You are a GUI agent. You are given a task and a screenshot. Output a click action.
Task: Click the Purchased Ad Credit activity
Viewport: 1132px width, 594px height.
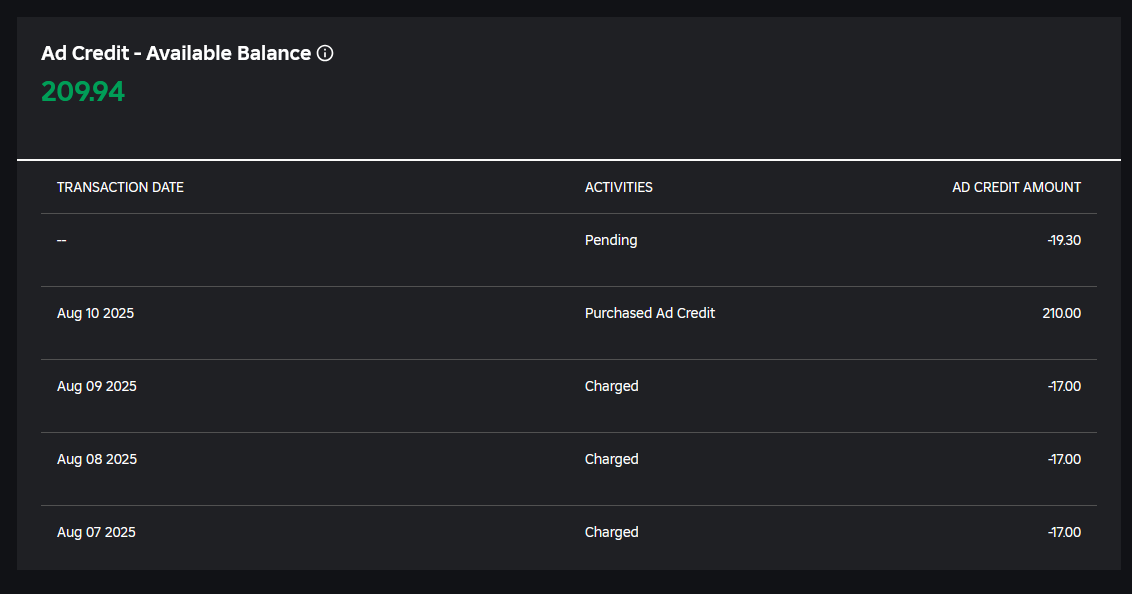(650, 313)
